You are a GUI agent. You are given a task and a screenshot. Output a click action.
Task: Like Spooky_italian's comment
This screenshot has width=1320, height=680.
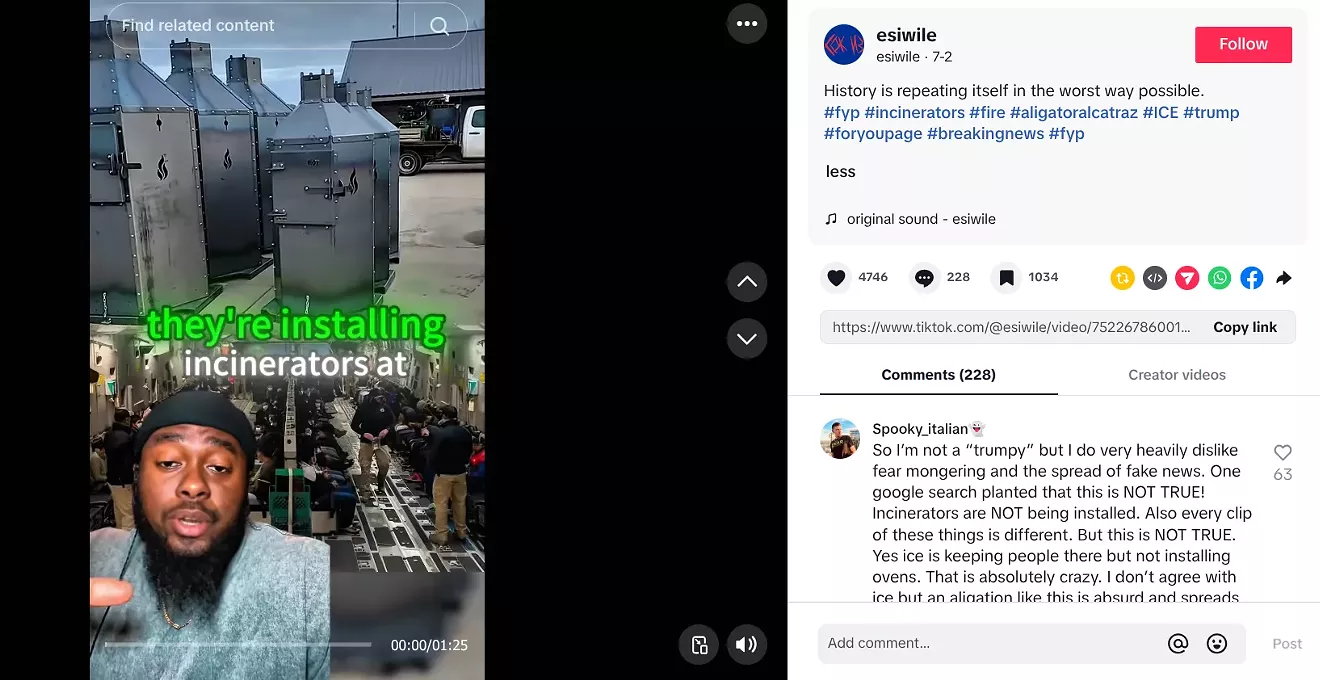coord(1283,453)
